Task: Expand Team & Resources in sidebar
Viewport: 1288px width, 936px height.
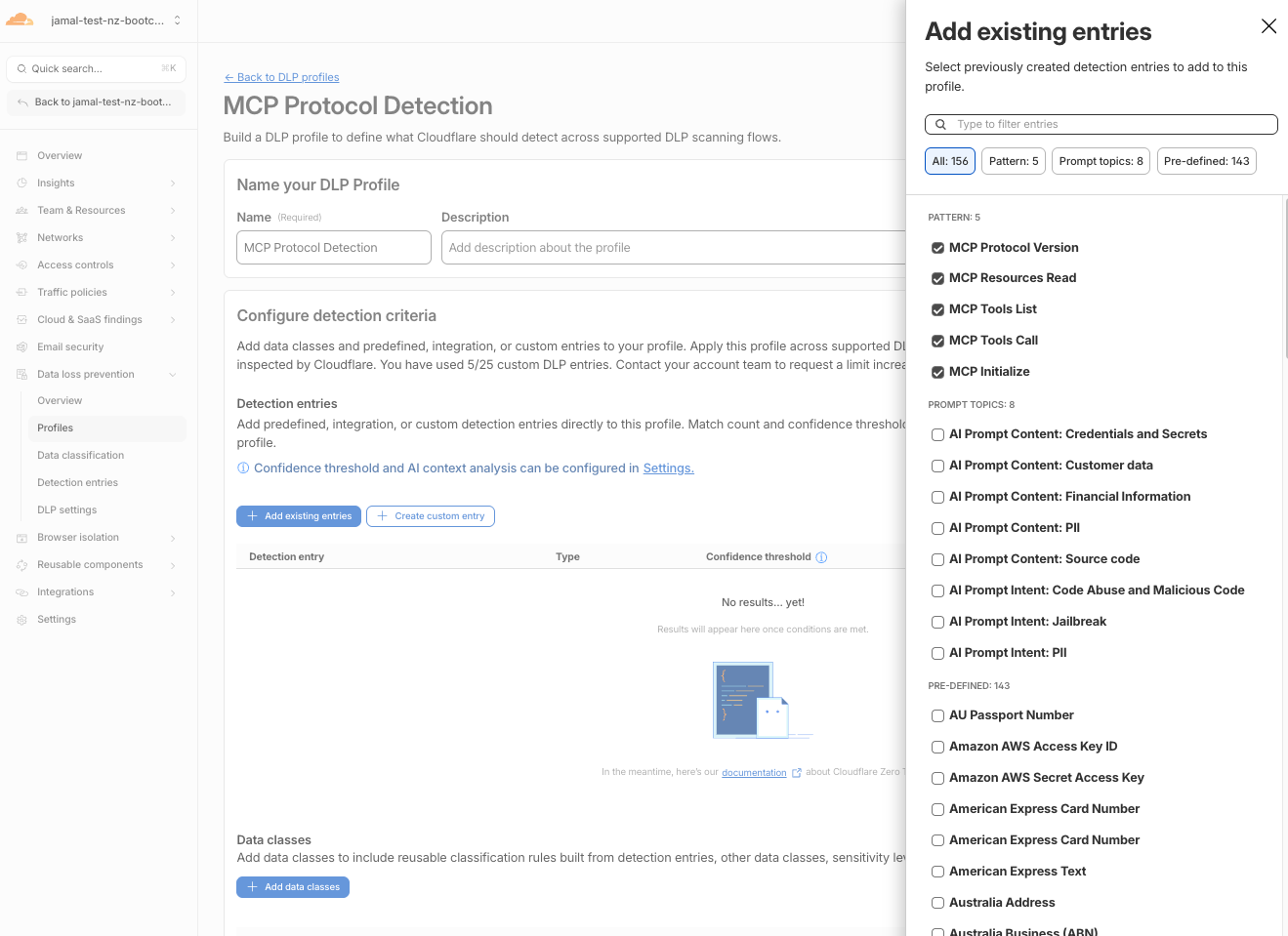Action: pyautogui.click(x=173, y=211)
